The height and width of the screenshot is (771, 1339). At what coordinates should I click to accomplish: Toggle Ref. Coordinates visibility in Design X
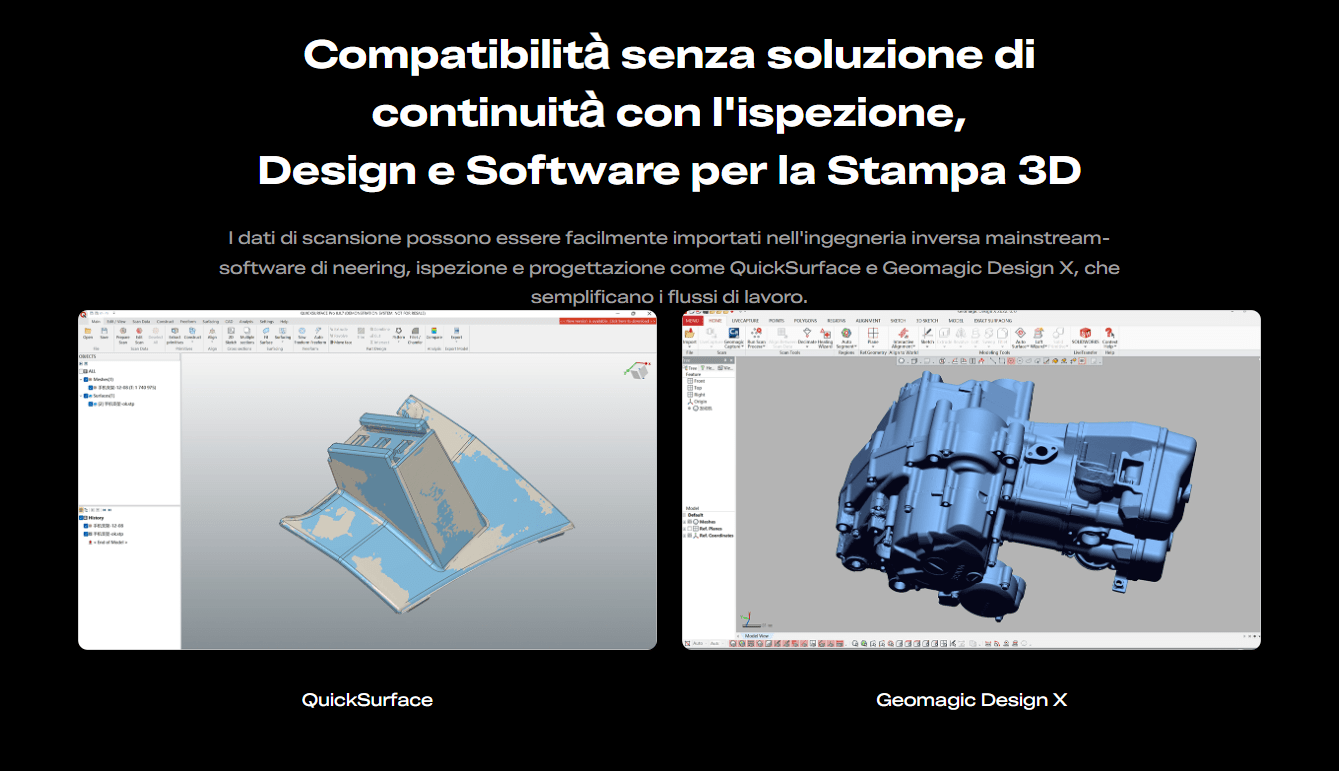[690, 536]
